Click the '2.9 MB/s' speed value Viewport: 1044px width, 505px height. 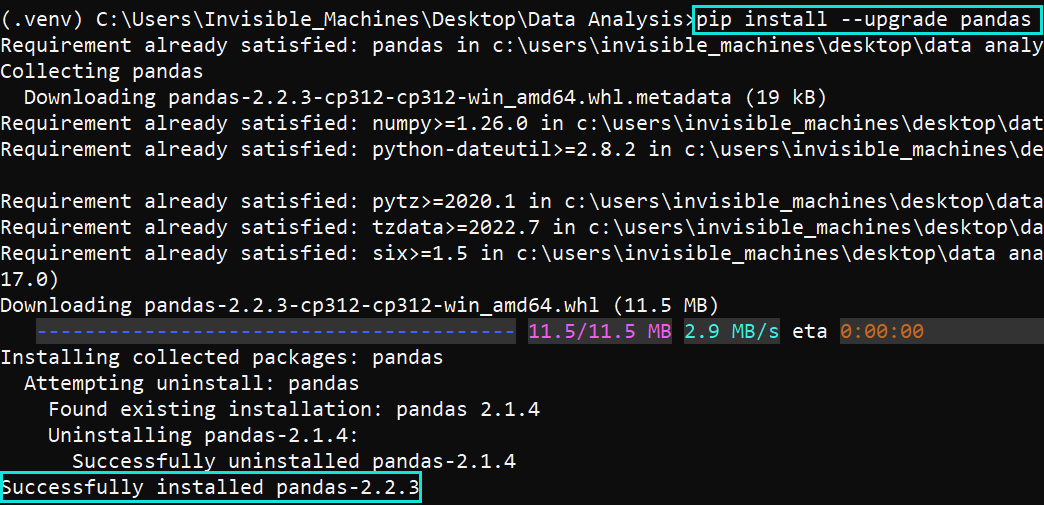(731, 331)
